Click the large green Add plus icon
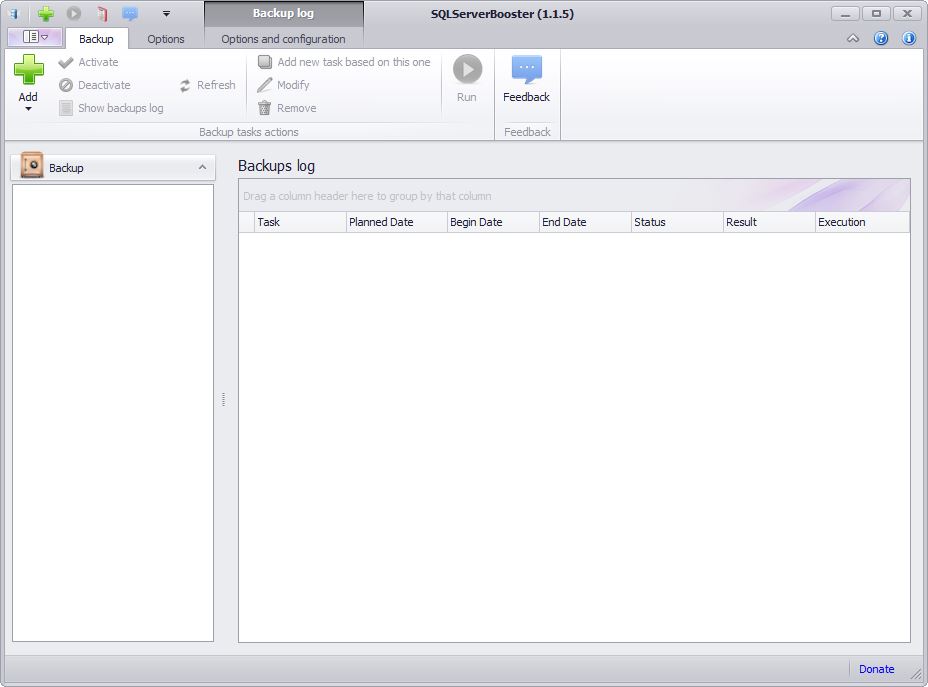The image size is (928, 687). tap(28, 69)
